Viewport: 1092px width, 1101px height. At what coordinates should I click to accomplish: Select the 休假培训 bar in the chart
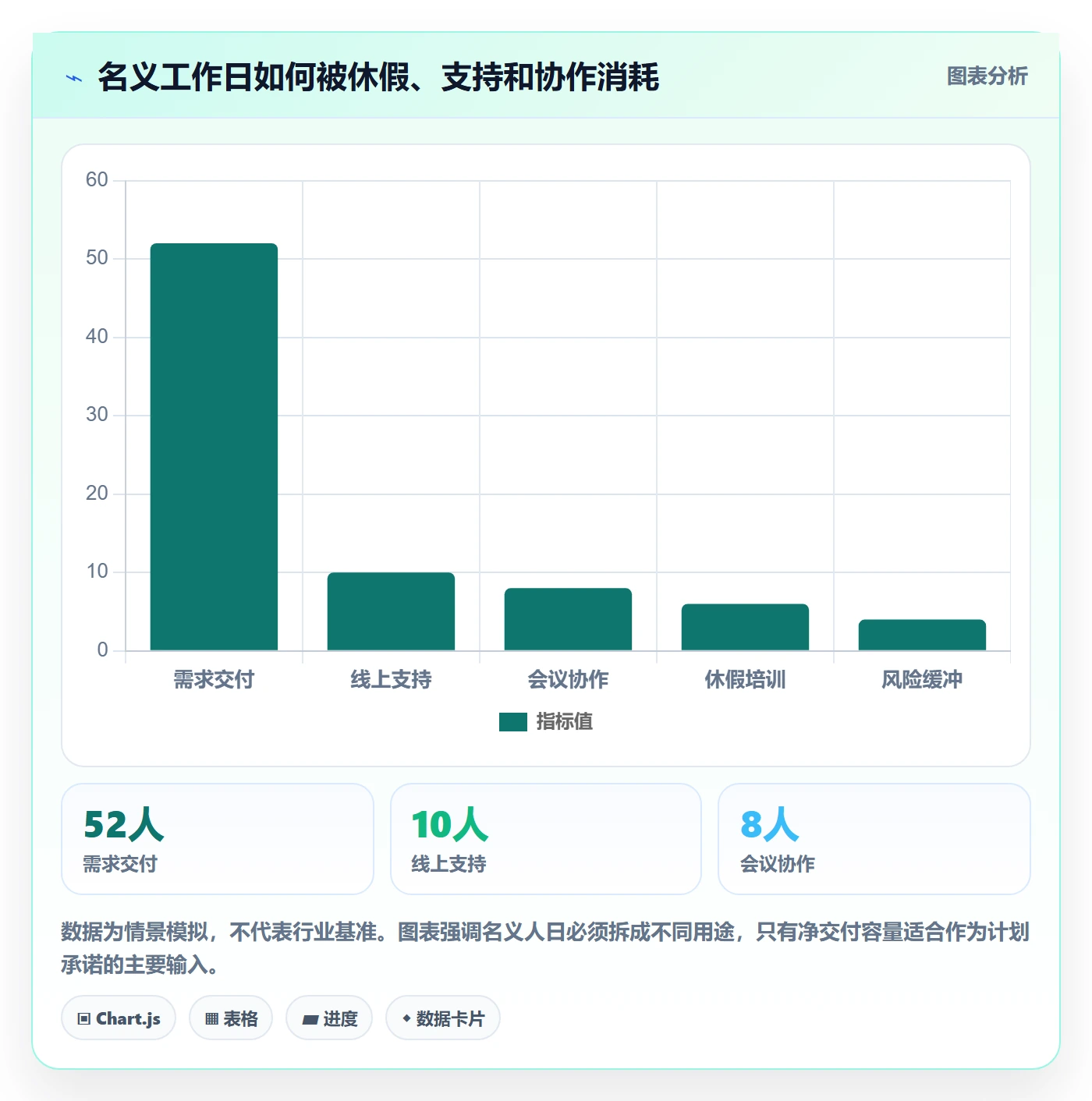click(745, 627)
